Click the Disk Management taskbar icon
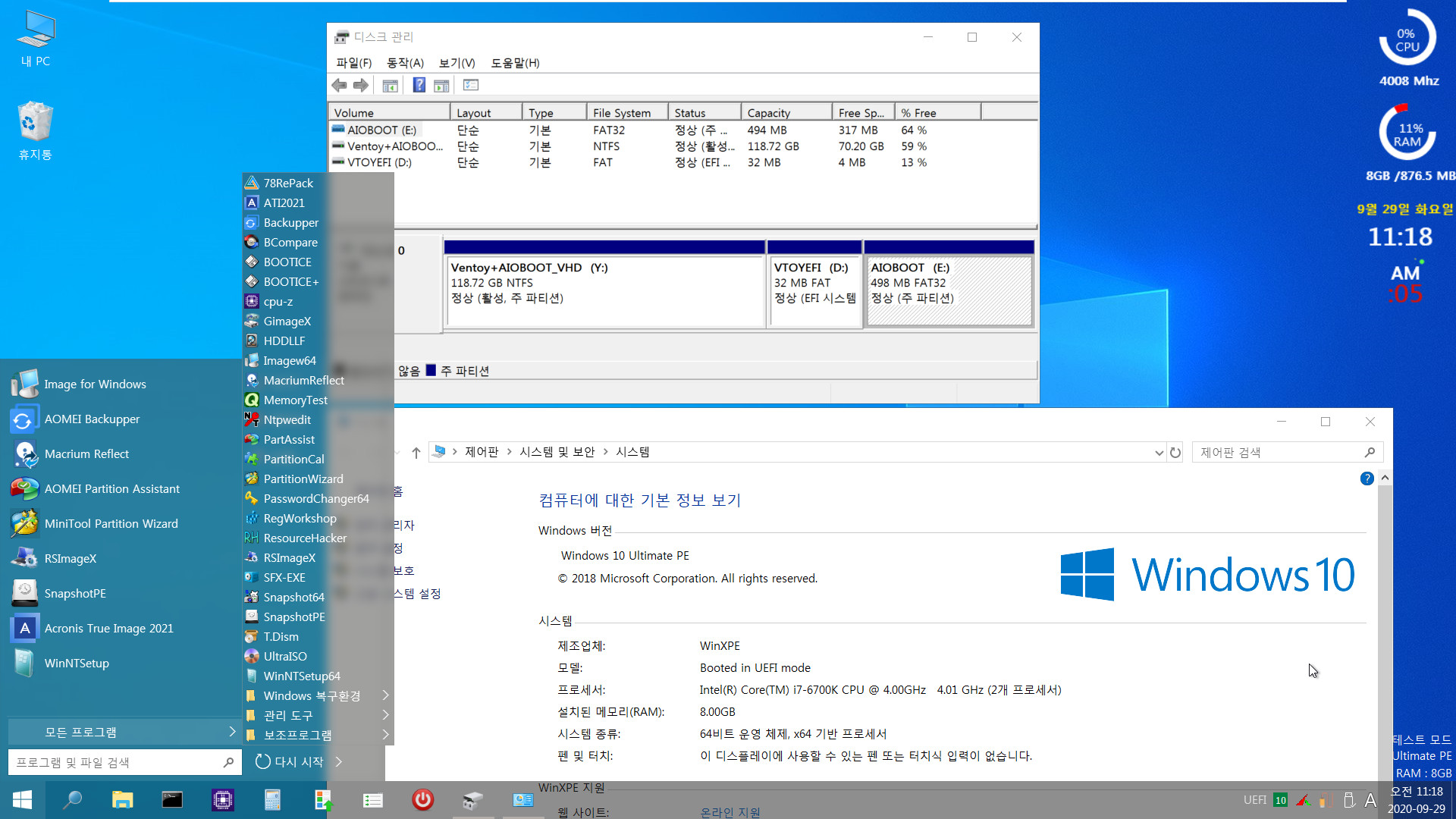The height and width of the screenshot is (819, 1456). click(472, 799)
